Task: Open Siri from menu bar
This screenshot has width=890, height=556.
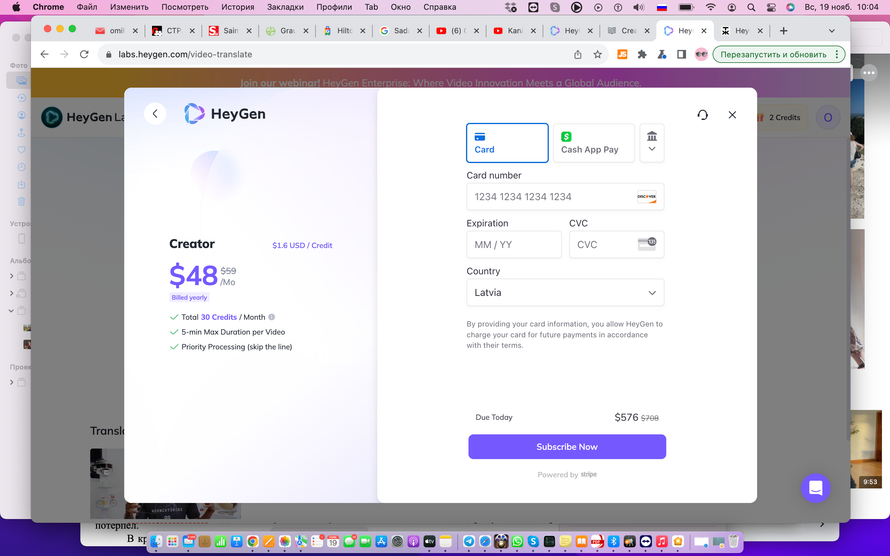Action: [790, 7]
